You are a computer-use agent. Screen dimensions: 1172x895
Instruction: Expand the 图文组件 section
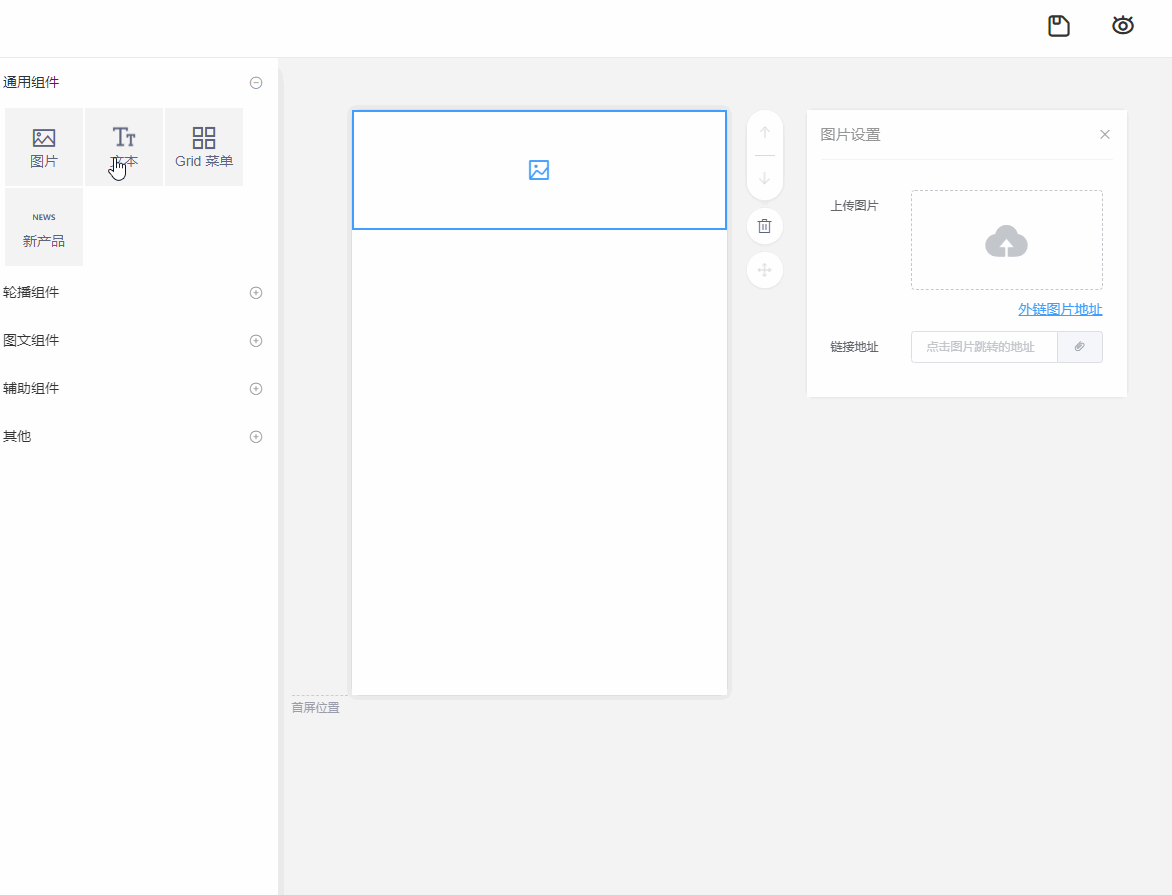point(256,340)
